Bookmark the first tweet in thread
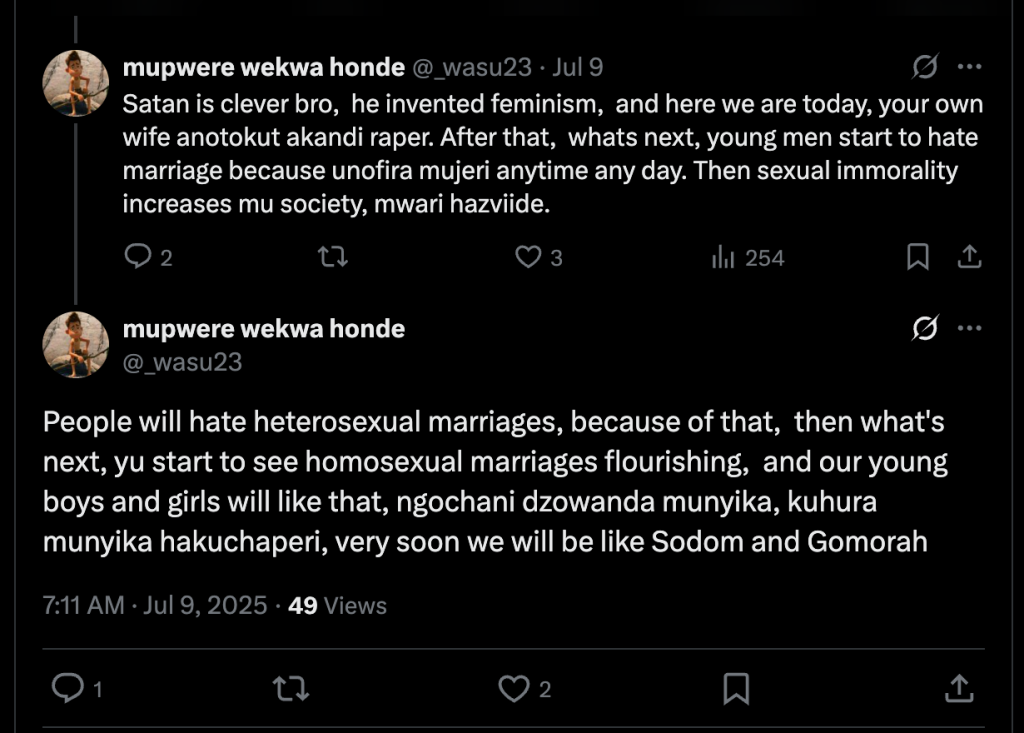This screenshot has height=733, width=1024. click(x=917, y=258)
